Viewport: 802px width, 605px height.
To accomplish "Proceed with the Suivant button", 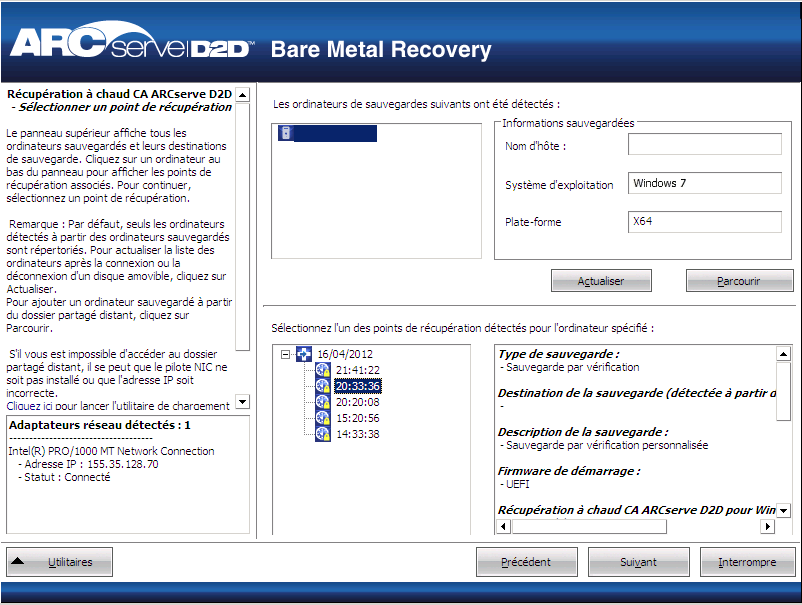I will [x=638, y=562].
